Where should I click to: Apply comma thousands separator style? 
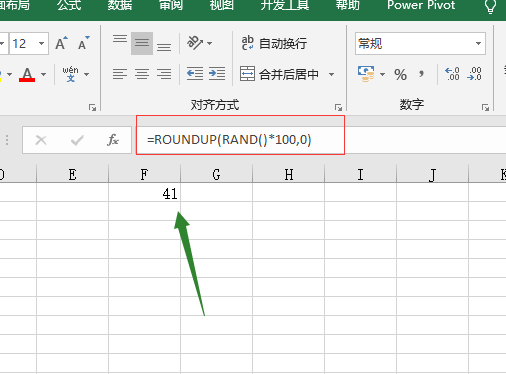[x=422, y=74]
